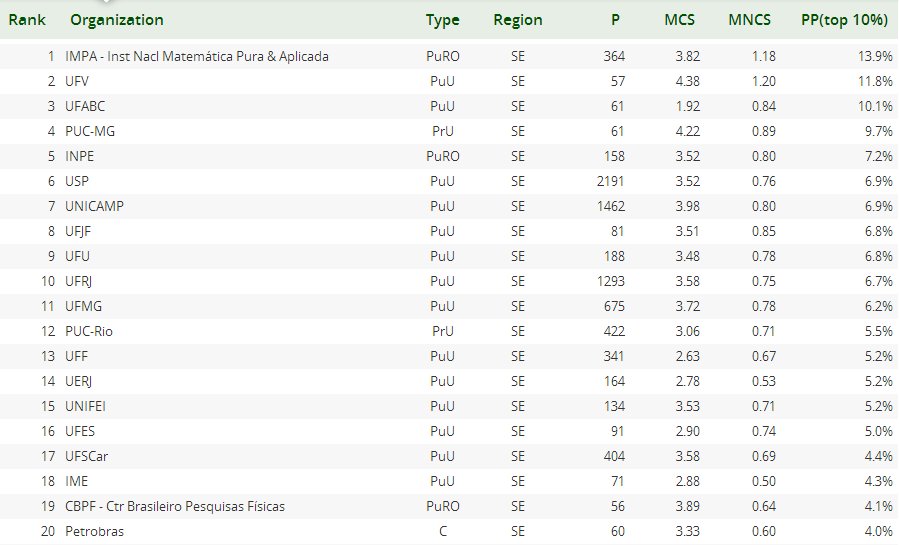The image size is (899, 545).
Task: Click the Petrobras organization name
Action: 94,531
